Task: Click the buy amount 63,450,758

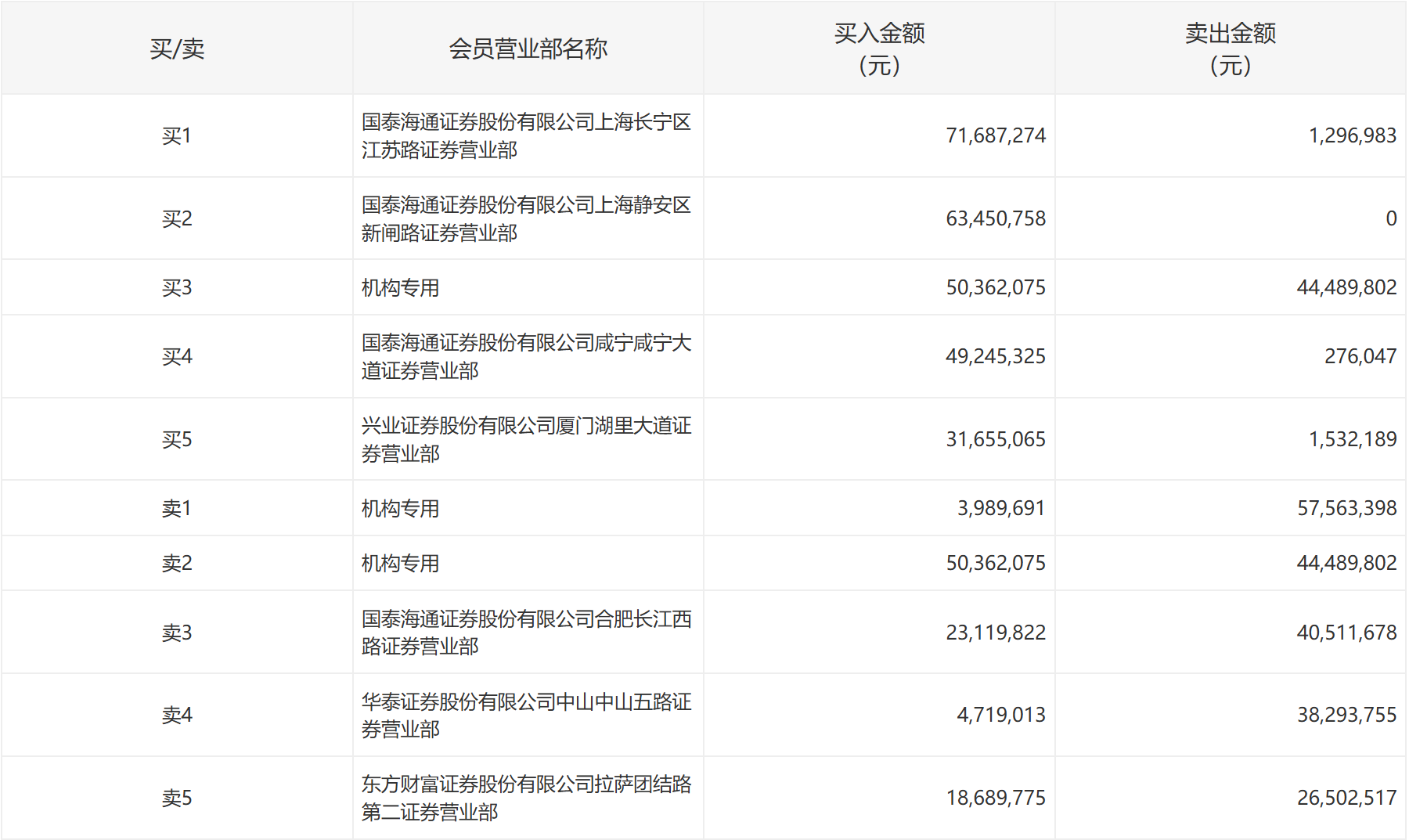Action: 996,218
